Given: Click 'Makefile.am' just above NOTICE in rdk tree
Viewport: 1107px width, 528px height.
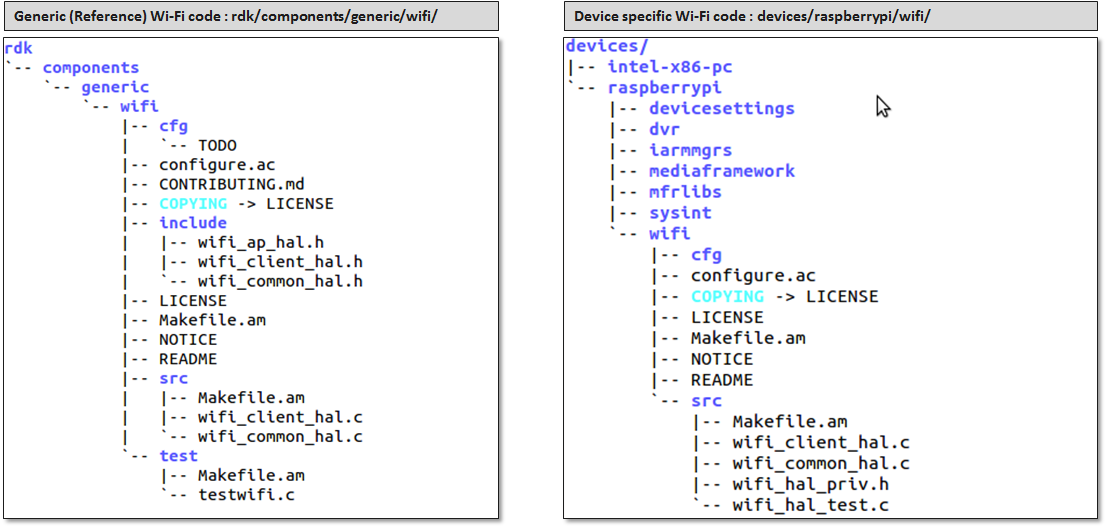Looking at the screenshot, I should coord(213,320).
